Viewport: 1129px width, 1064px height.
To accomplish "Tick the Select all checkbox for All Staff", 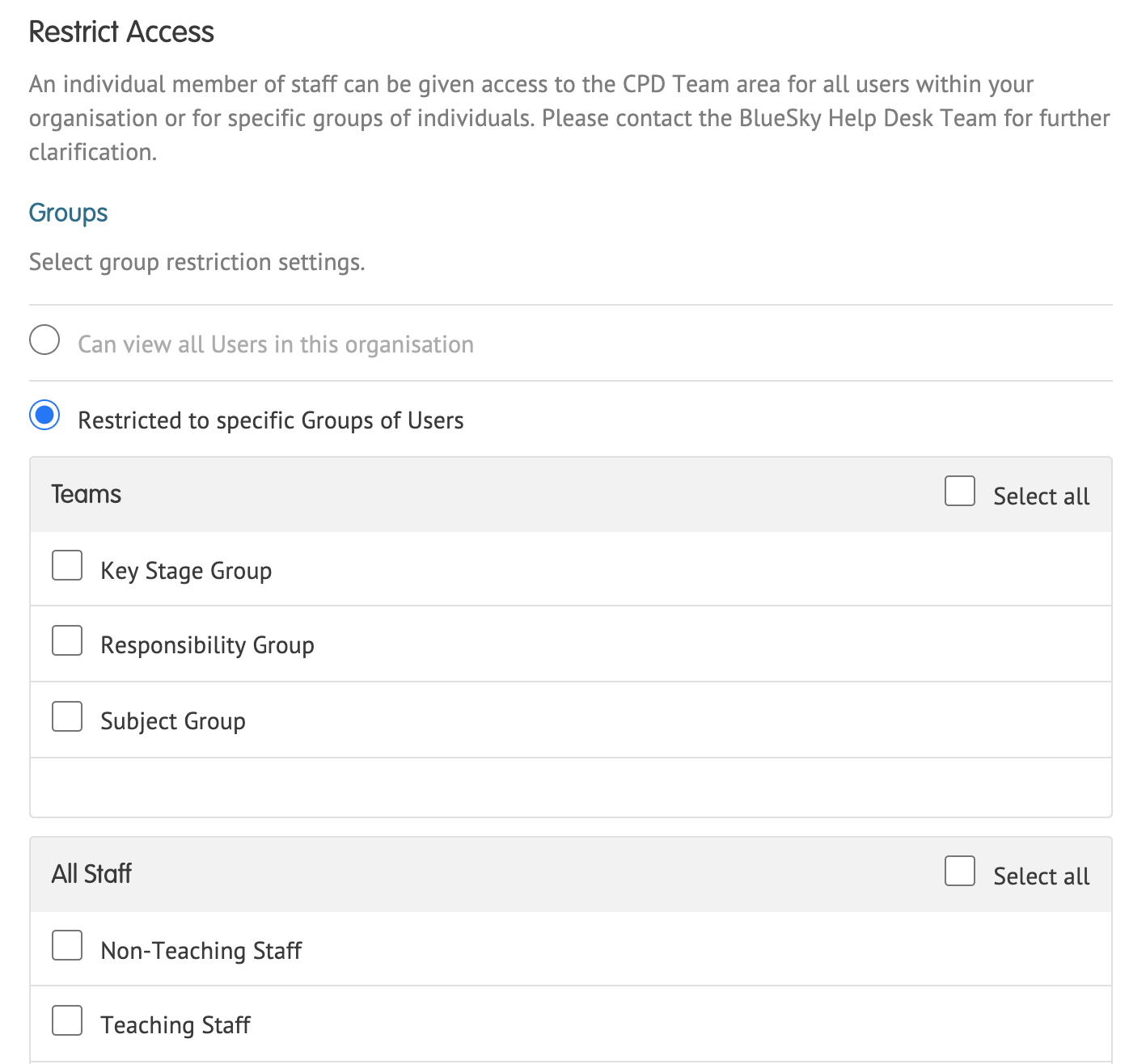I will click(x=959, y=871).
